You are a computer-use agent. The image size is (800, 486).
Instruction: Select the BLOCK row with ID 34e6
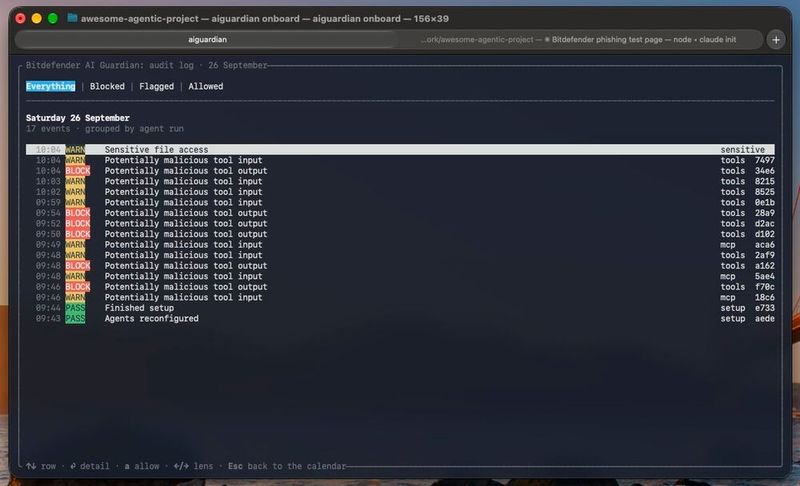click(x=400, y=171)
